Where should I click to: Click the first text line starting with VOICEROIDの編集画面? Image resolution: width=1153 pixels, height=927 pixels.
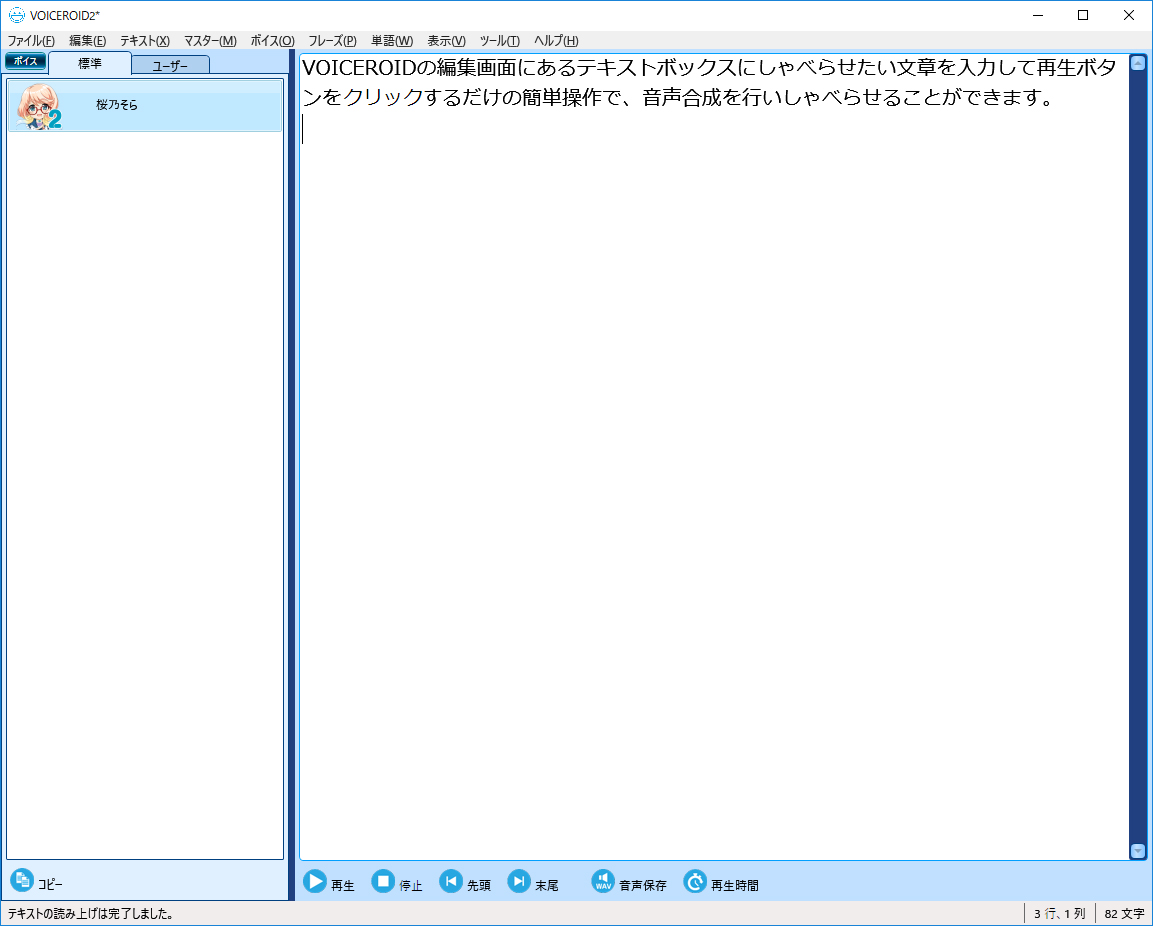tap(710, 68)
